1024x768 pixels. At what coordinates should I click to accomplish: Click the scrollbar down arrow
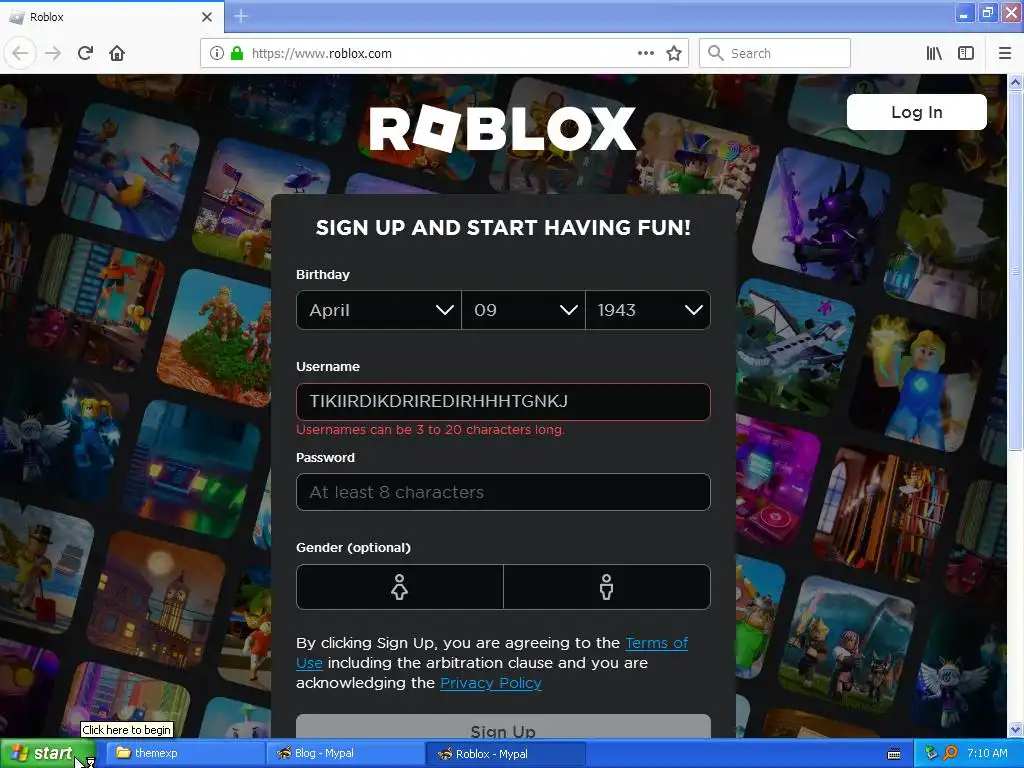coord(1015,729)
